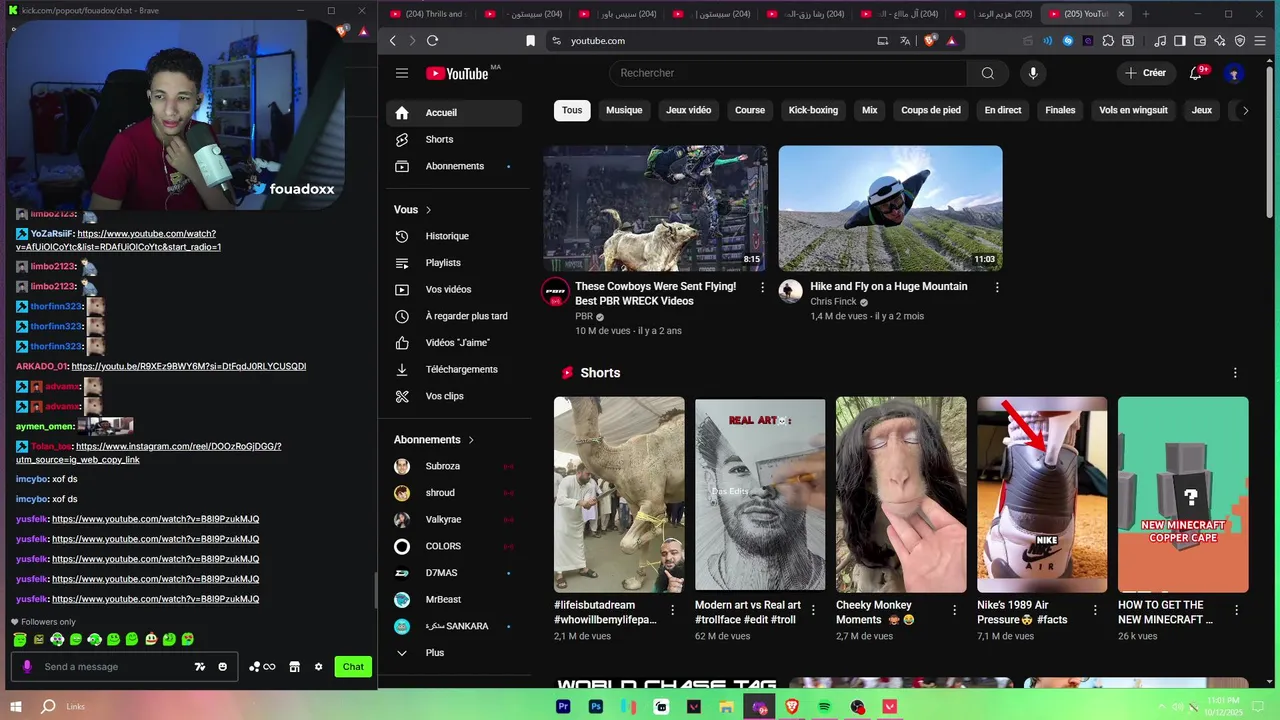Screen dimensions: 1280x720
Task: Open ARKADO_01's youtu.be link in chat
Action: click(x=189, y=366)
